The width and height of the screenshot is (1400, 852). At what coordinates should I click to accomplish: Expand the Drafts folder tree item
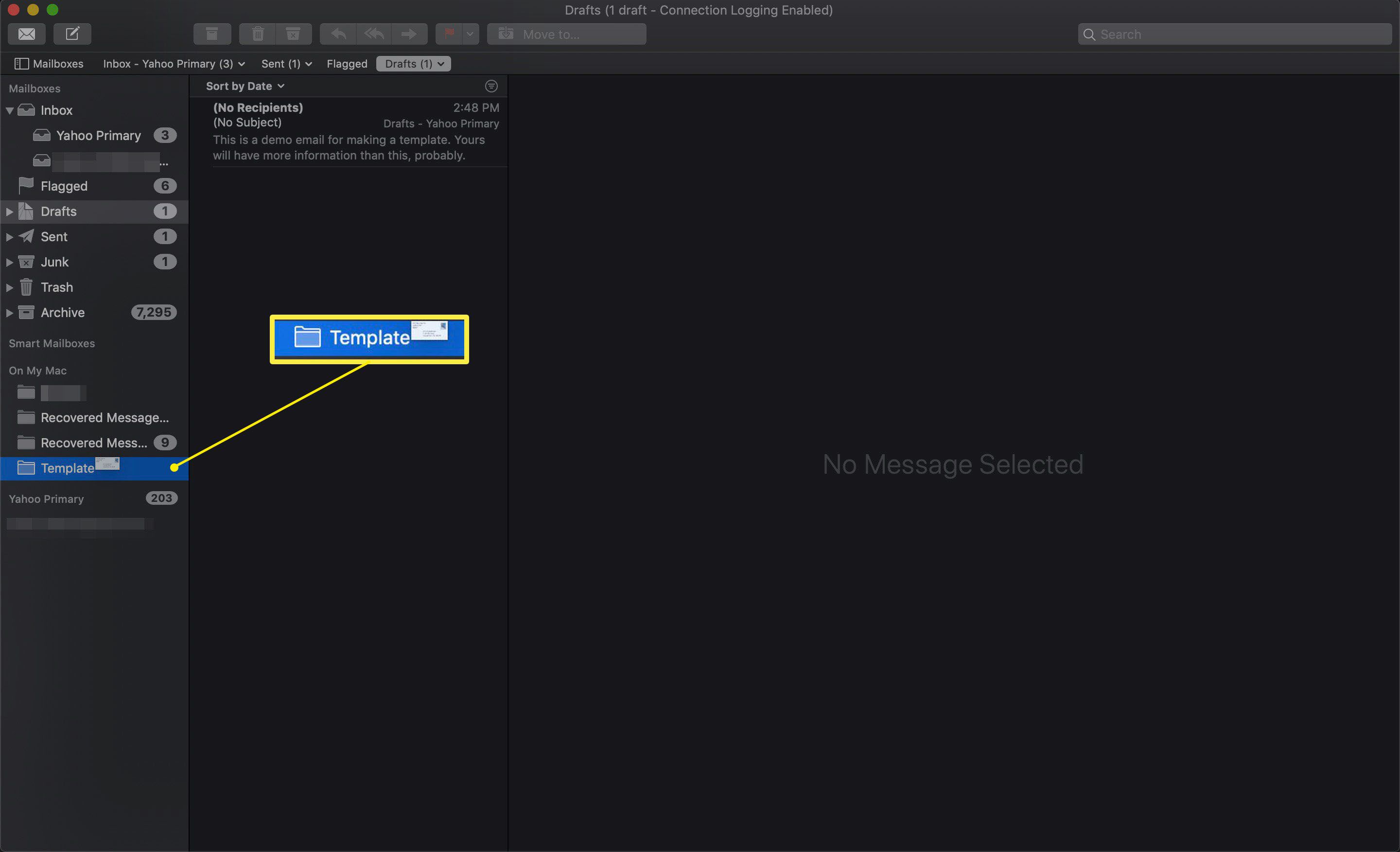[x=9, y=211]
